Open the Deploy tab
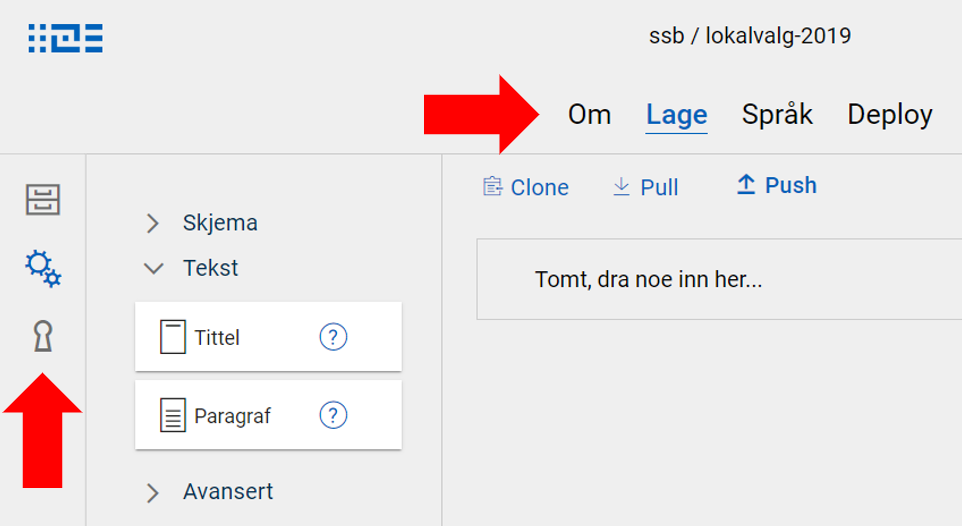The image size is (962, 526). (889, 115)
